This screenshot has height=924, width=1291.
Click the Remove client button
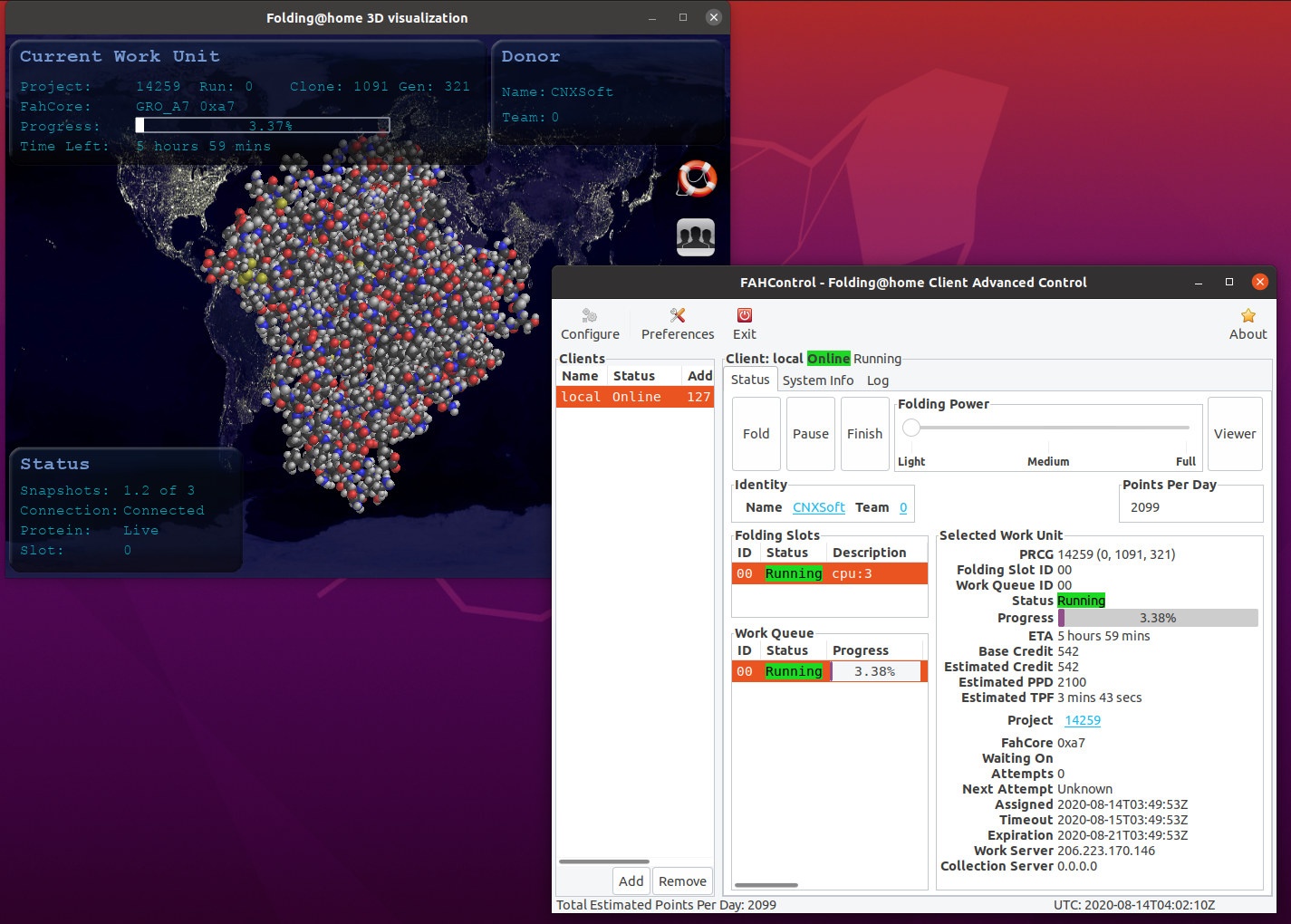pyautogui.click(x=682, y=881)
